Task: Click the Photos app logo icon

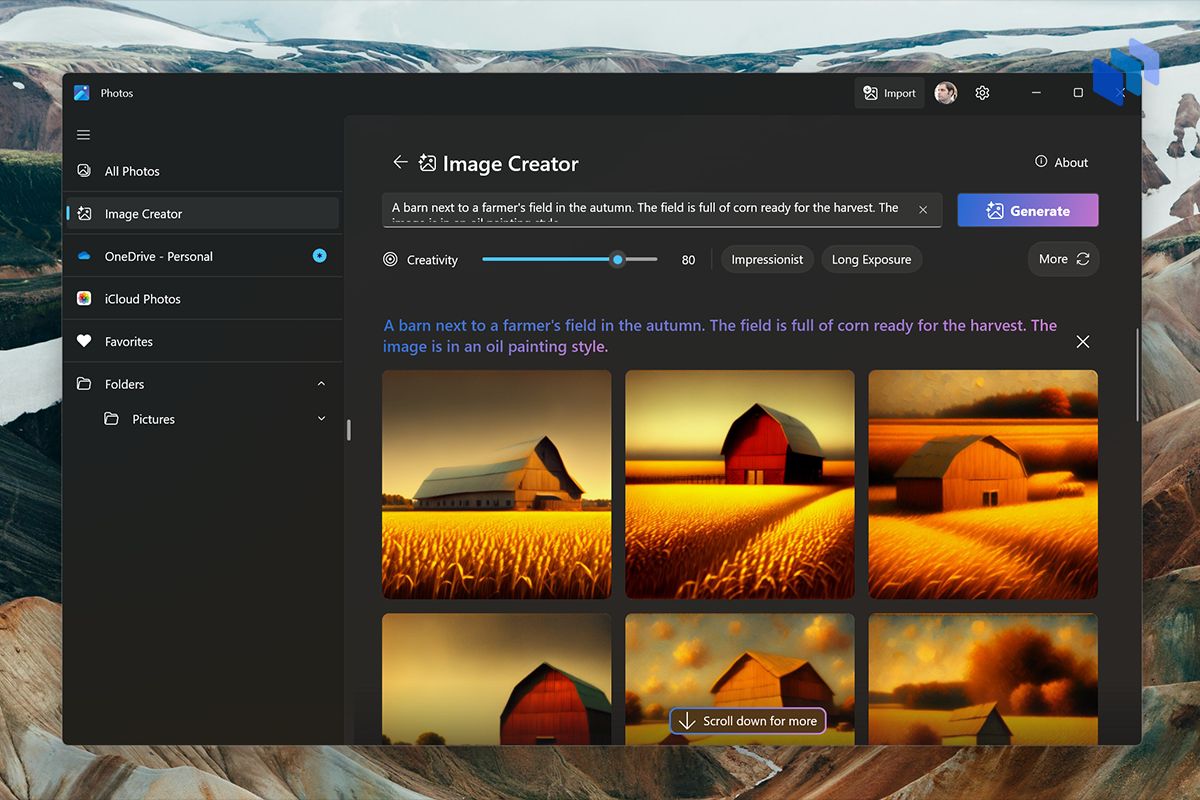Action: point(82,93)
